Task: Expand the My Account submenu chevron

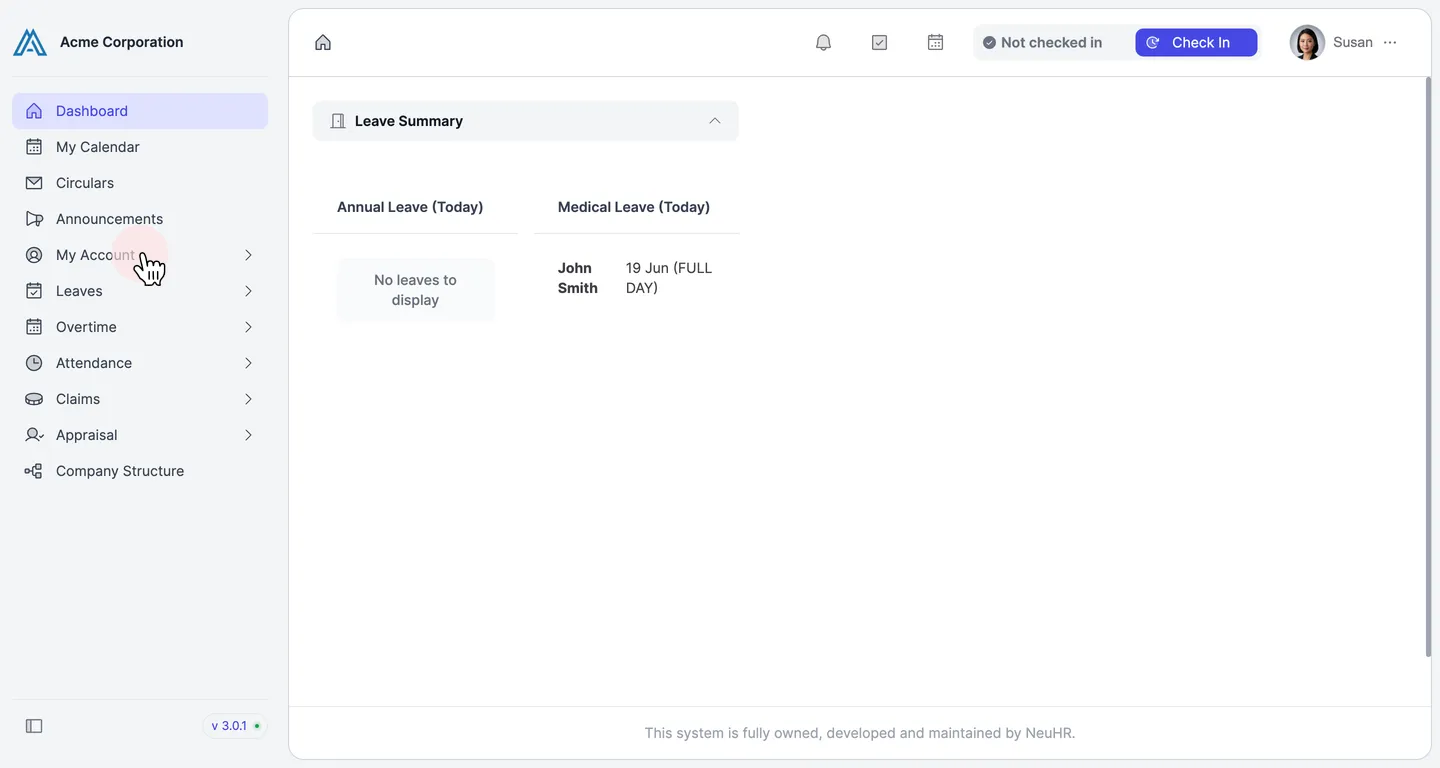Action: click(248, 255)
